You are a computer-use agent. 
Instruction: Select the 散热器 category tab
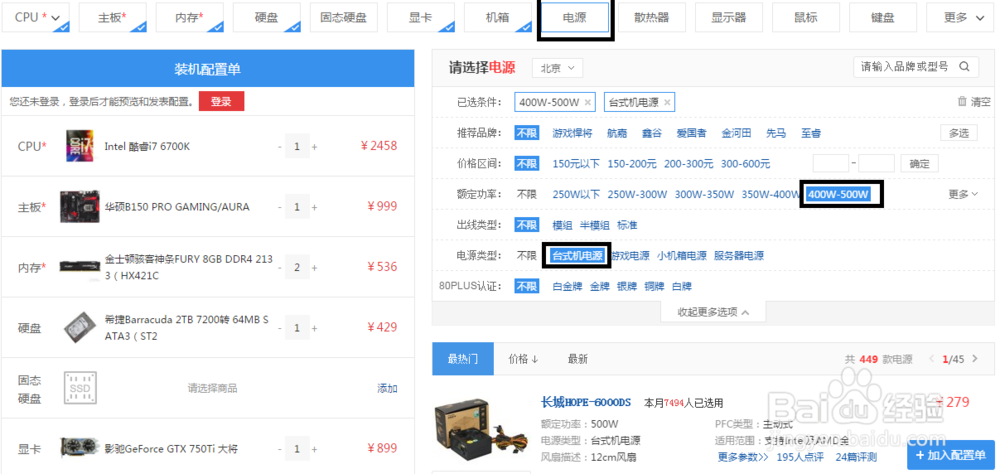(x=652, y=18)
